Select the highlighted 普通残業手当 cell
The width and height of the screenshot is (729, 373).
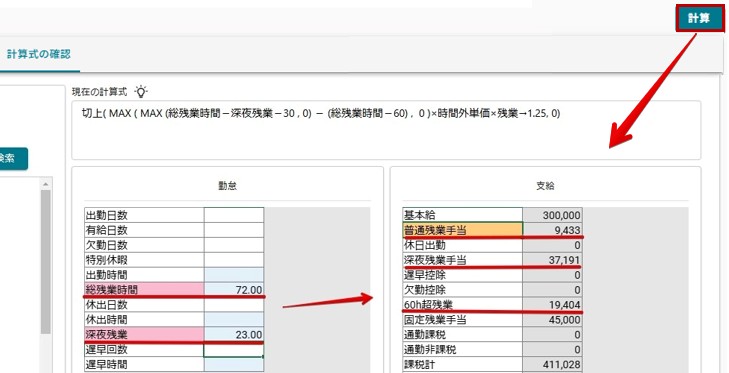point(463,230)
